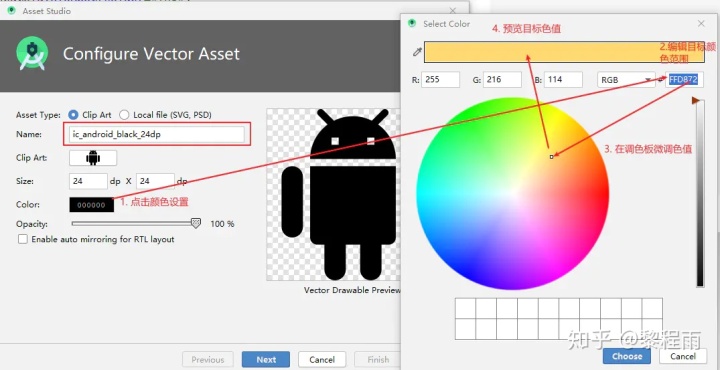Click the first empty recent color cell
The height and width of the screenshot is (370, 720).
point(465,308)
